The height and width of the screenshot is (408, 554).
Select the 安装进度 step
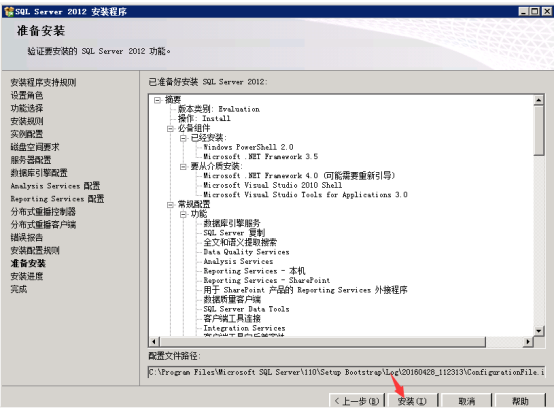pos(27,277)
